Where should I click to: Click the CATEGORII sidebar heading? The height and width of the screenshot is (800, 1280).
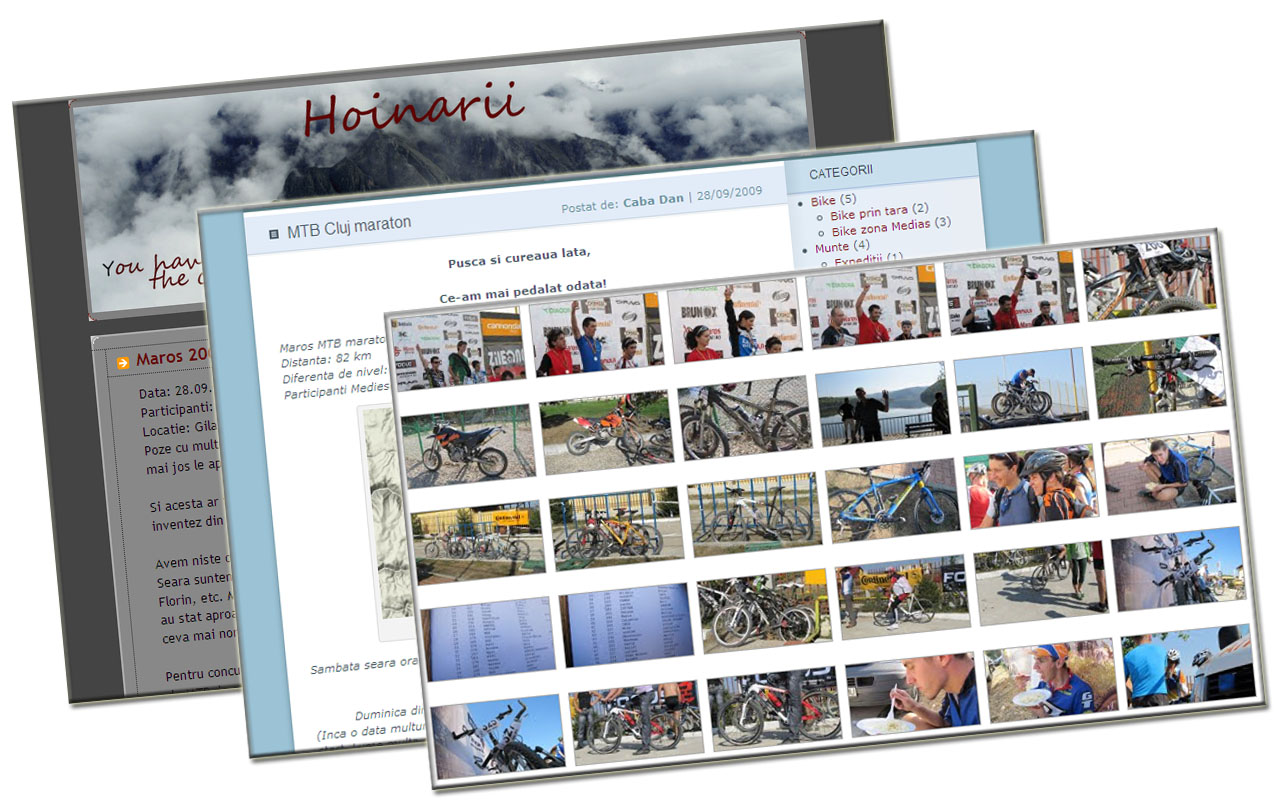(841, 171)
